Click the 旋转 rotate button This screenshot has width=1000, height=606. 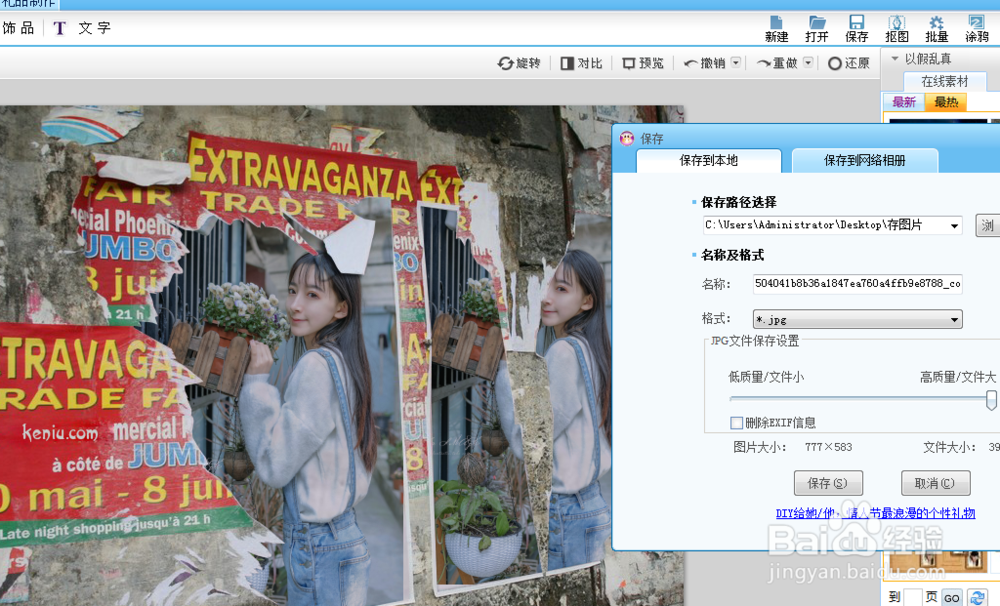click(519, 63)
